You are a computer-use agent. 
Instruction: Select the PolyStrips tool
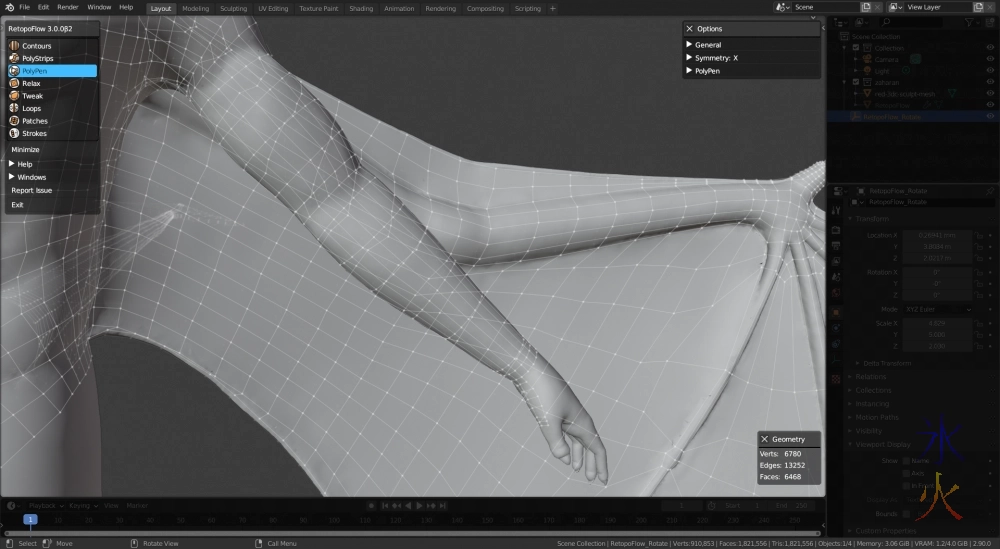click(38, 58)
